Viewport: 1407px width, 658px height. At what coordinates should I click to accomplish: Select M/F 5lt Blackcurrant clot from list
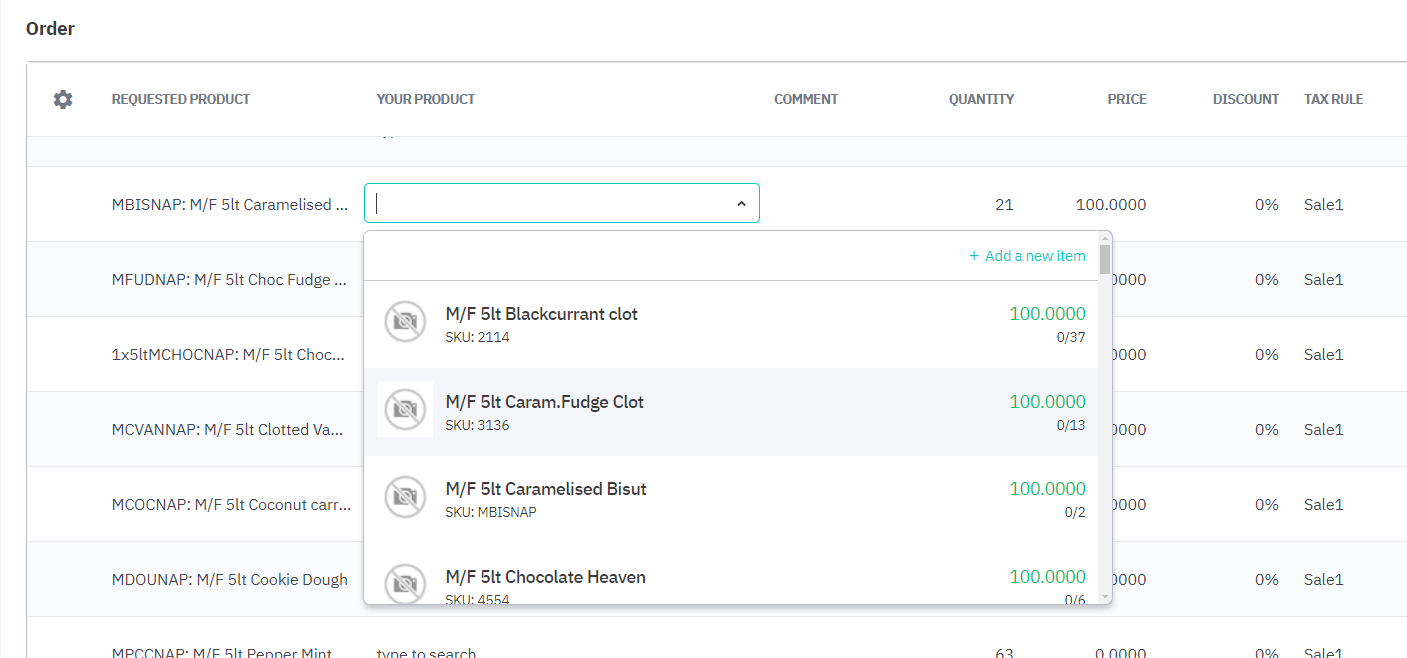point(541,314)
